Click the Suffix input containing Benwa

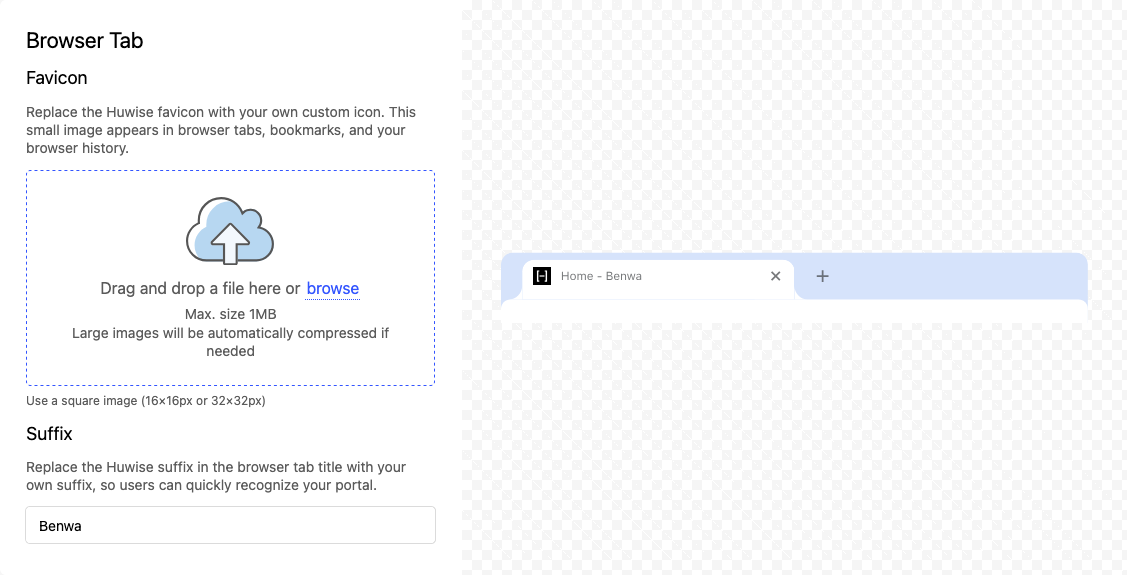click(230, 525)
